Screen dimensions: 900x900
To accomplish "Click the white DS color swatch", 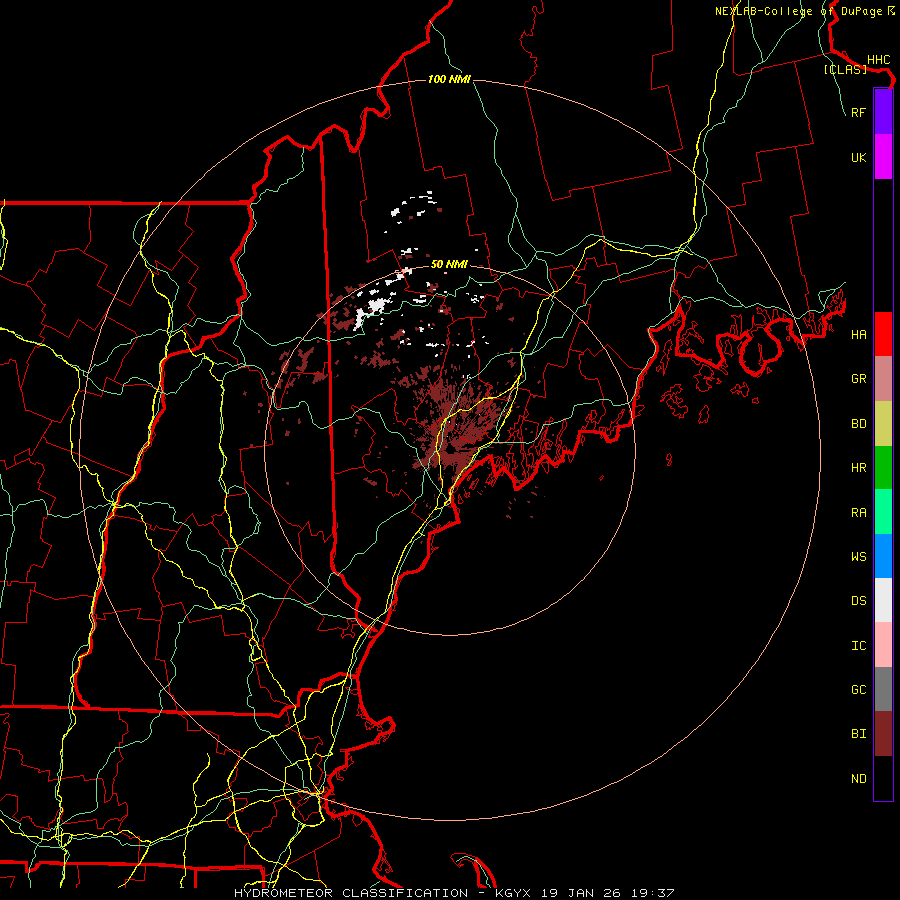I will 883,600.
